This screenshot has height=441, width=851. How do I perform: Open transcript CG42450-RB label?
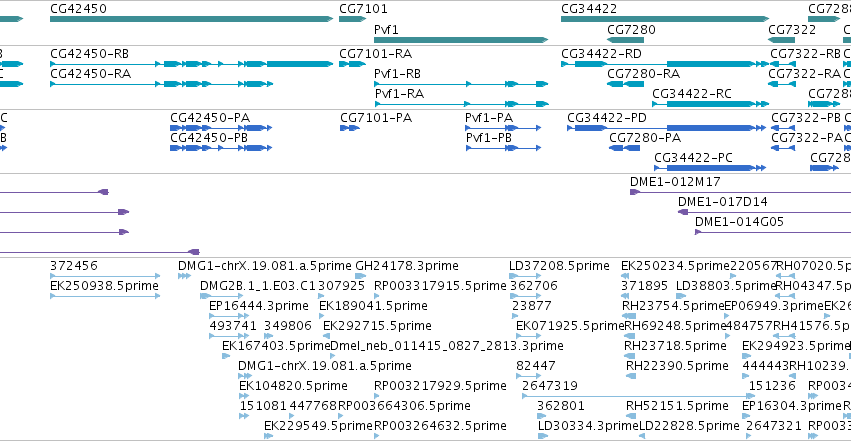coord(90,54)
